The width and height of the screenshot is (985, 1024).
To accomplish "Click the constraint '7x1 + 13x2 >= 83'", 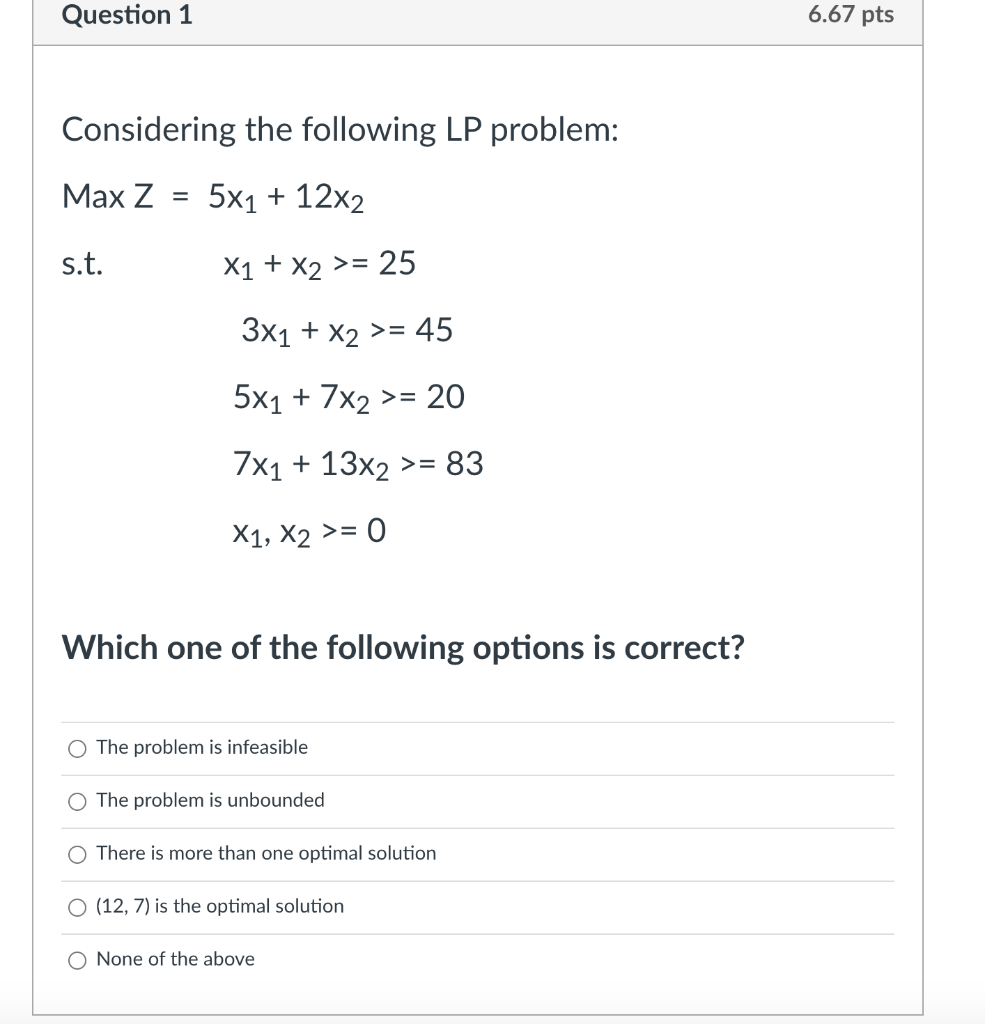I will [358, 464].
